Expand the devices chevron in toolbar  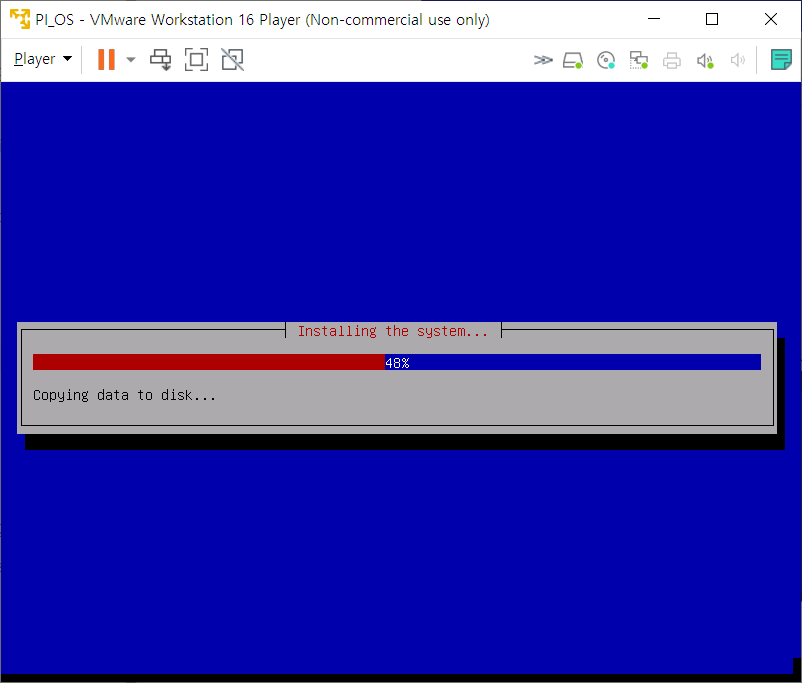click(542, 60)
